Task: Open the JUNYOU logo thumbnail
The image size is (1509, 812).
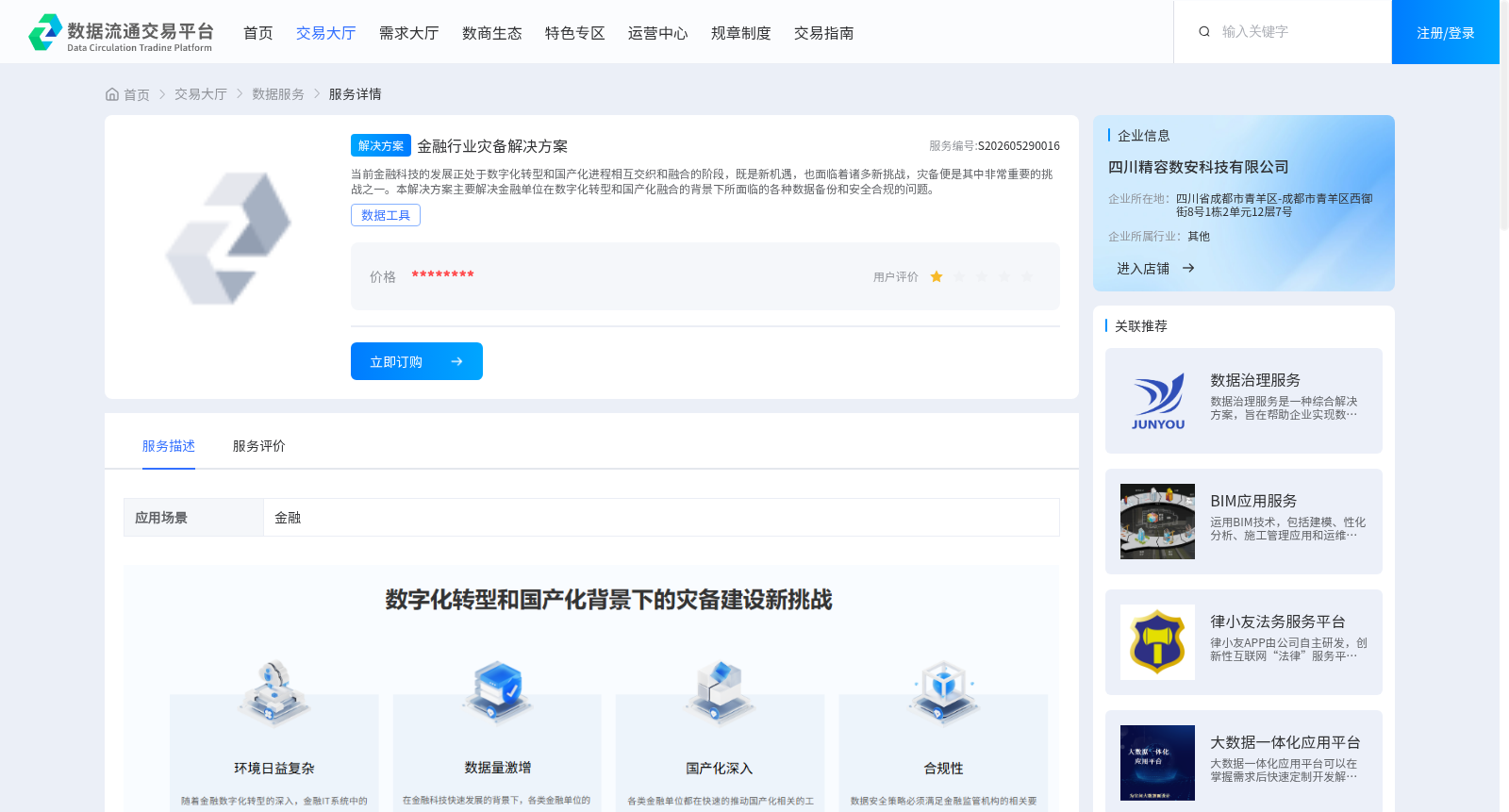Action: (1157, 401)
